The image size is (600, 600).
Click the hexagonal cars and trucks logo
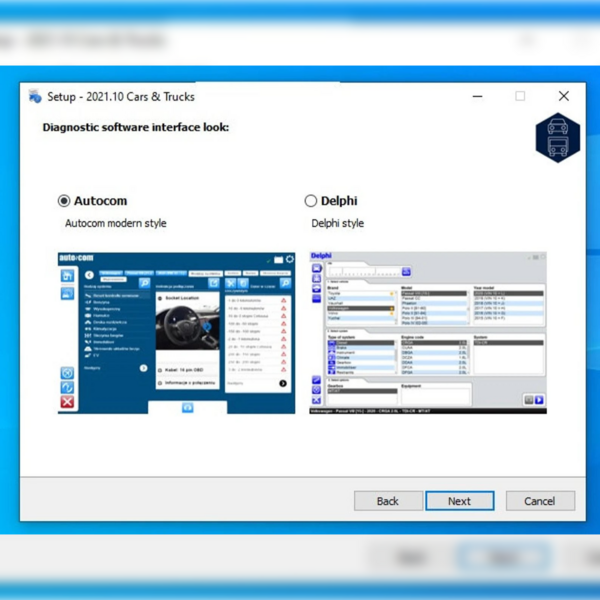(558, 137)
